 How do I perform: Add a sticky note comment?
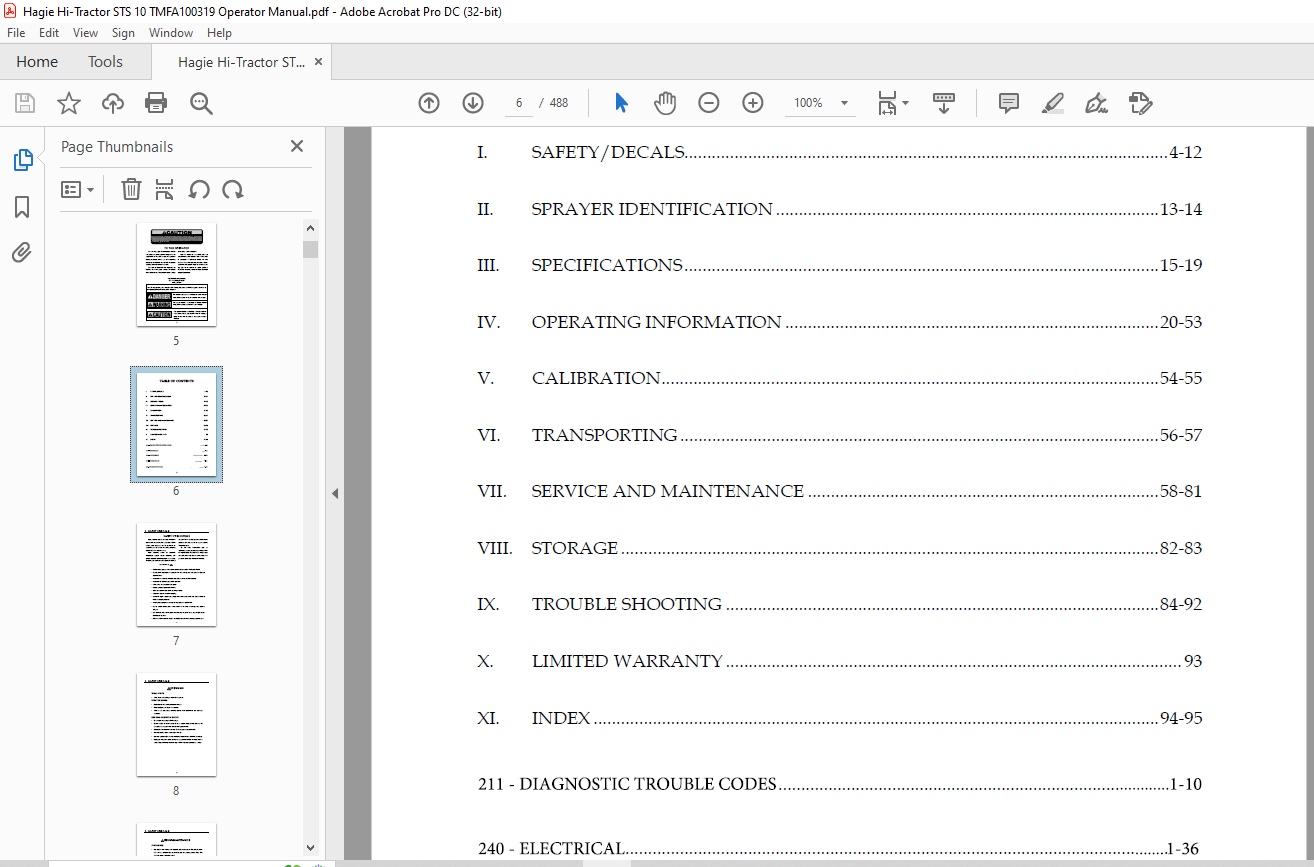1009,103
